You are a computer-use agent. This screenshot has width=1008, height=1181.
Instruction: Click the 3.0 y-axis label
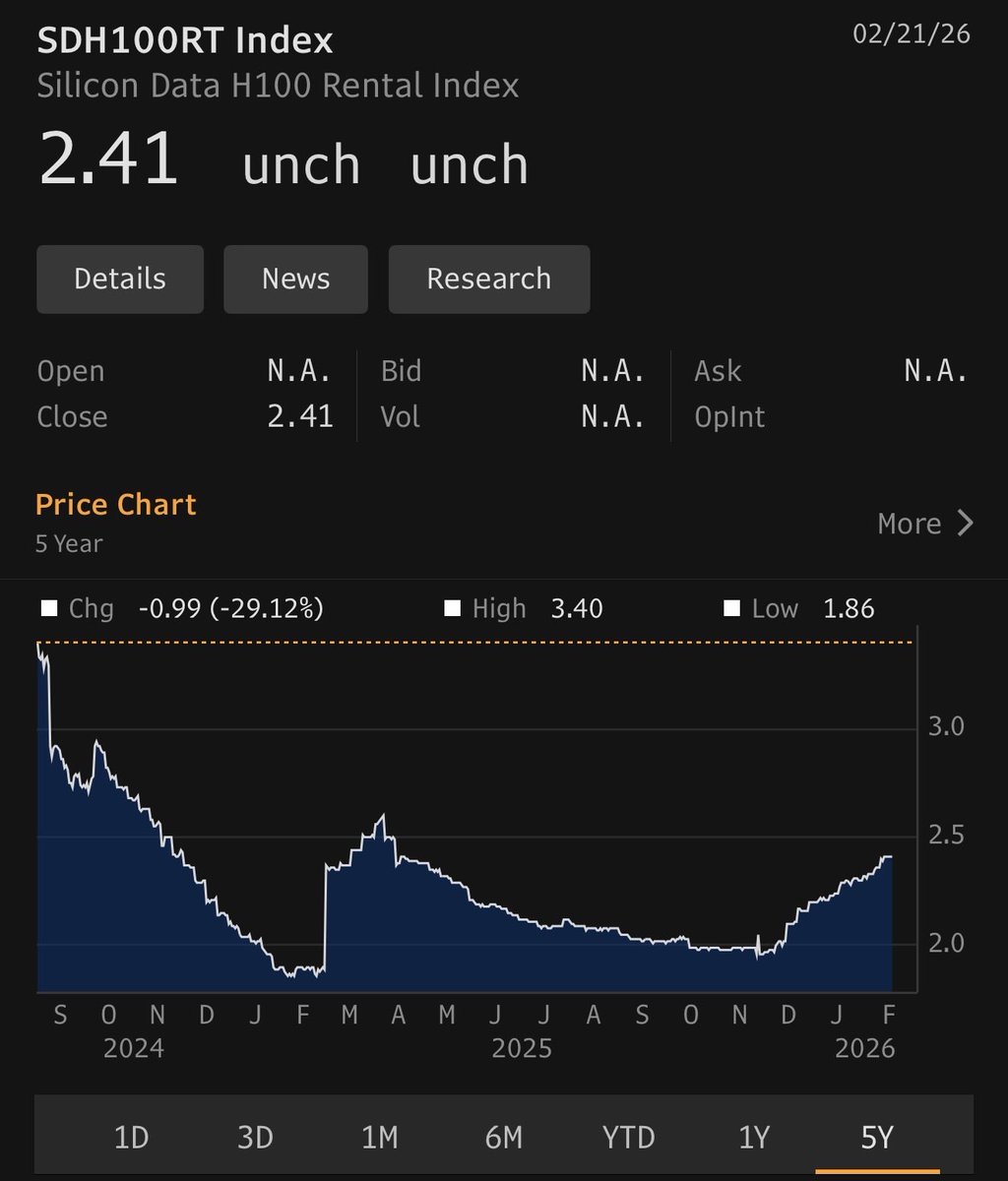944,727
